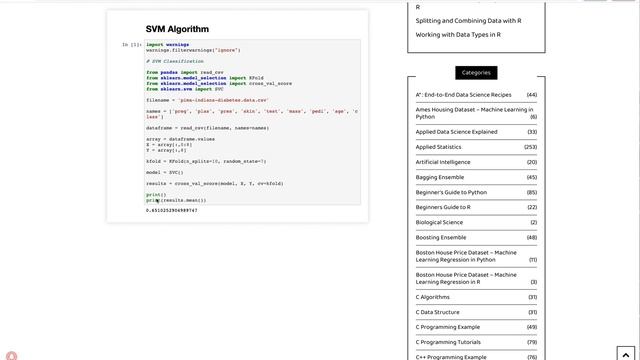640x360 pixels.
Task: Click the print(results.mean()) code line
Action: [x=176, y=200]
